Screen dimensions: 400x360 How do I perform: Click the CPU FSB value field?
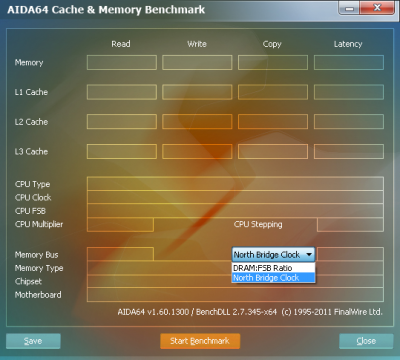coord(235,211)
